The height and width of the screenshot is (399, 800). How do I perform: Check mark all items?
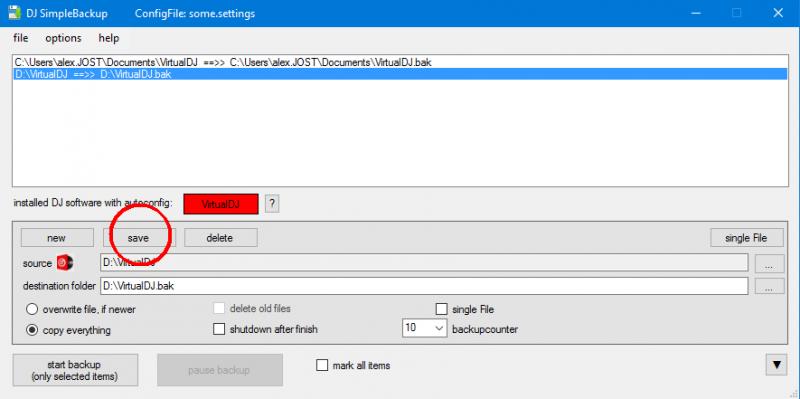pos(322,365)
